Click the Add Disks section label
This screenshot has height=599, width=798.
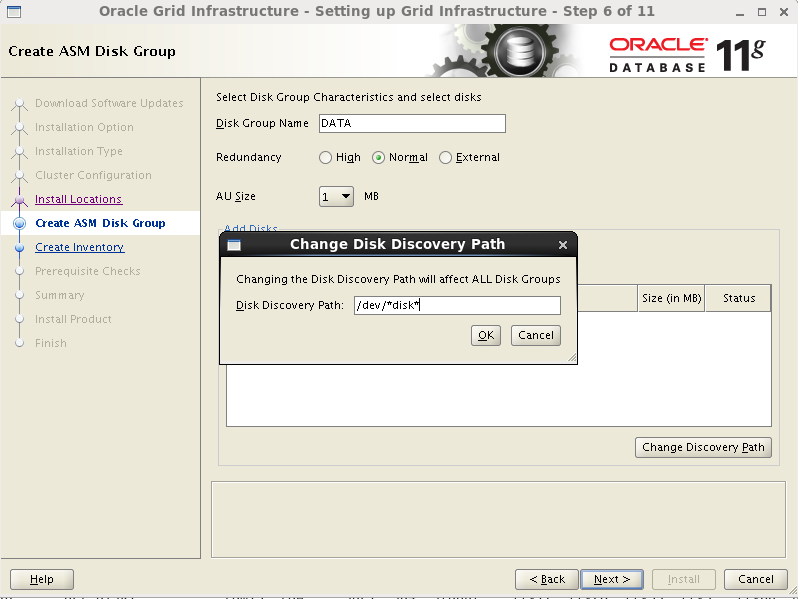[250, 228]
